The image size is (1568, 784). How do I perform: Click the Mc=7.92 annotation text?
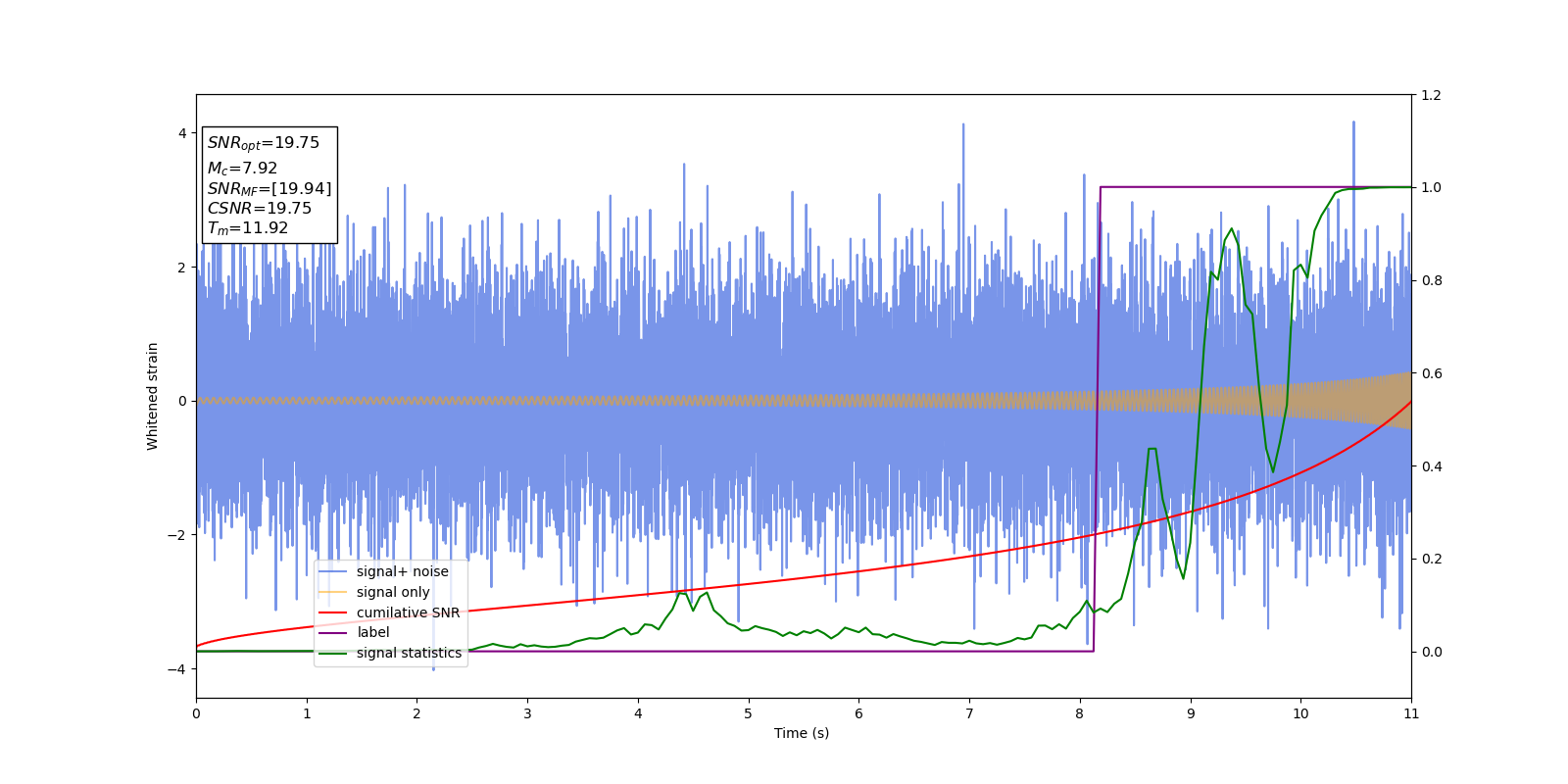coord(242,169)
